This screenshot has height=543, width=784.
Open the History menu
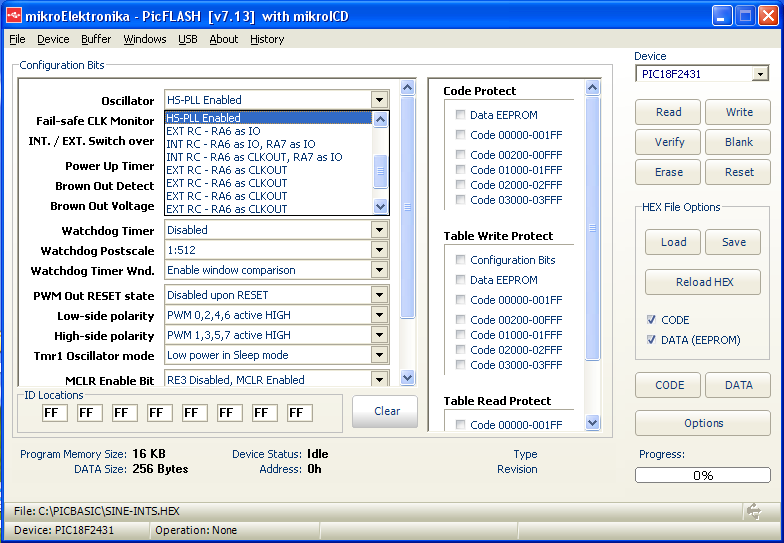coord(267,39)
